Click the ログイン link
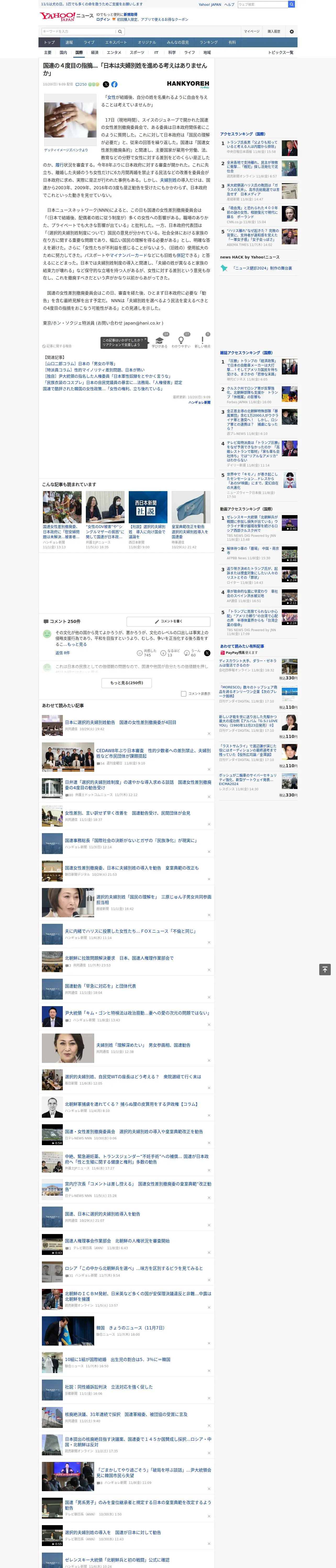This screenshot has width=336, height=1568. 103,20
